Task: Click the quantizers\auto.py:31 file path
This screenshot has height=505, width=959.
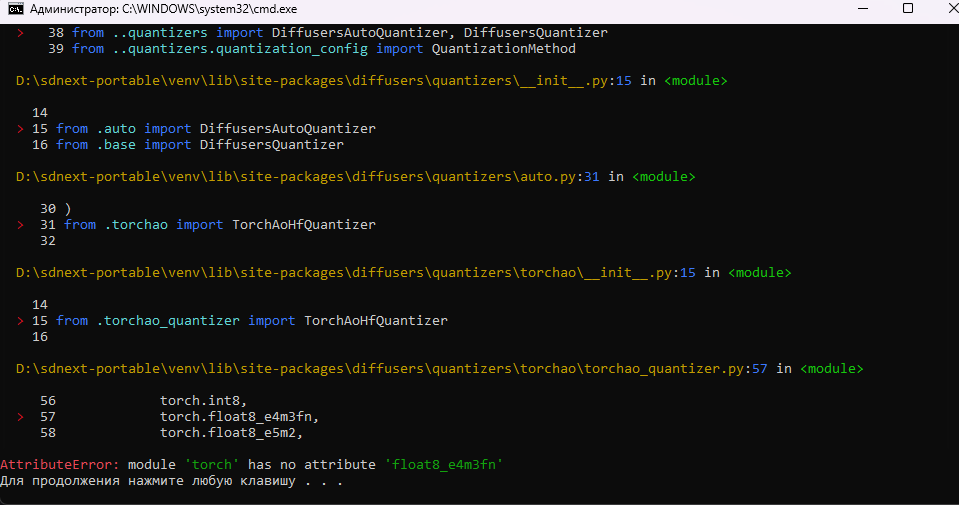Action: (x=308, y=177)
